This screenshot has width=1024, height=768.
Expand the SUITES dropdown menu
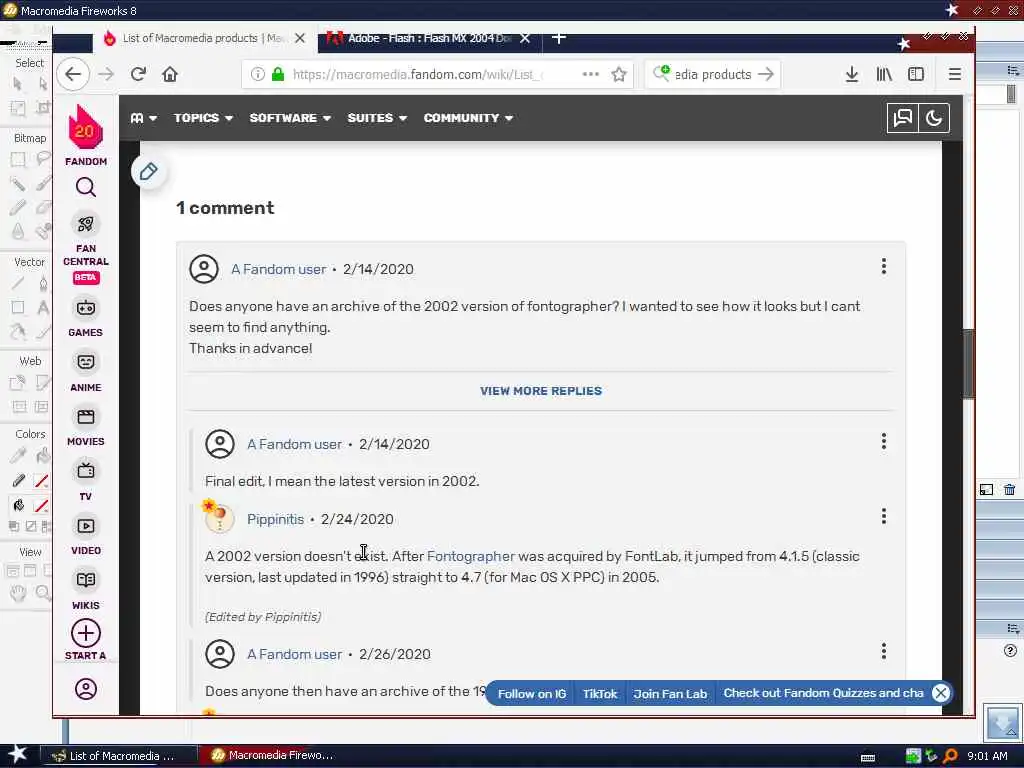(377, 118)
